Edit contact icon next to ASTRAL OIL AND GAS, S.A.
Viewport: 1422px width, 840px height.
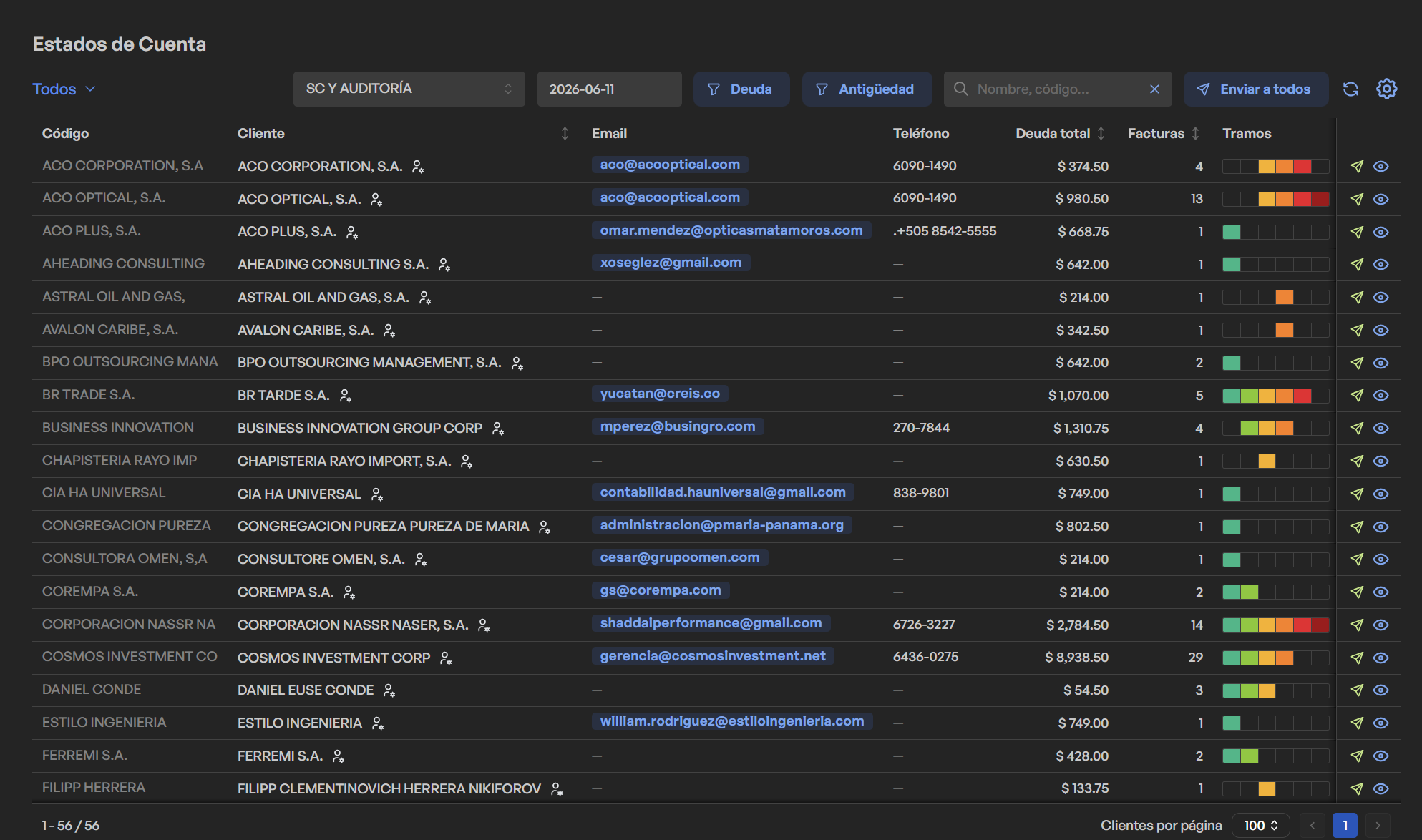coord(425,298)
